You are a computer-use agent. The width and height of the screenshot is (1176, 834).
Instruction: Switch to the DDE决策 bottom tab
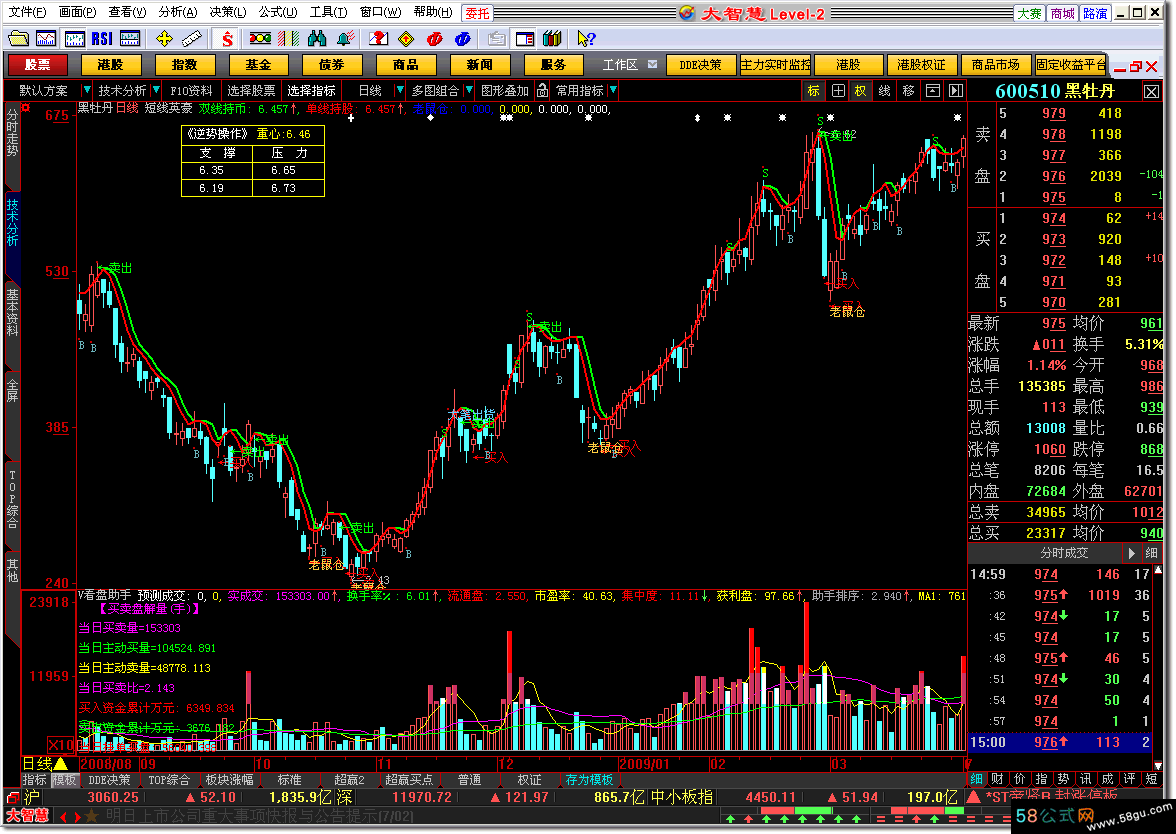(110, 780)
